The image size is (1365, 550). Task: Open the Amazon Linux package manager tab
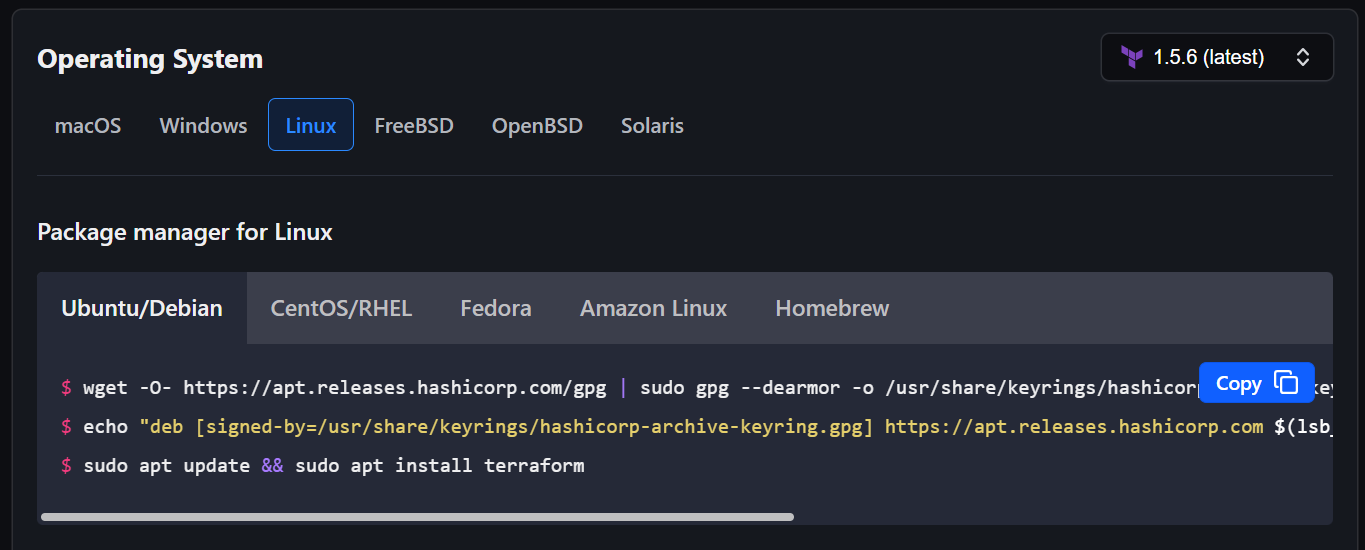pyautogui.click(x=653, y=308)
